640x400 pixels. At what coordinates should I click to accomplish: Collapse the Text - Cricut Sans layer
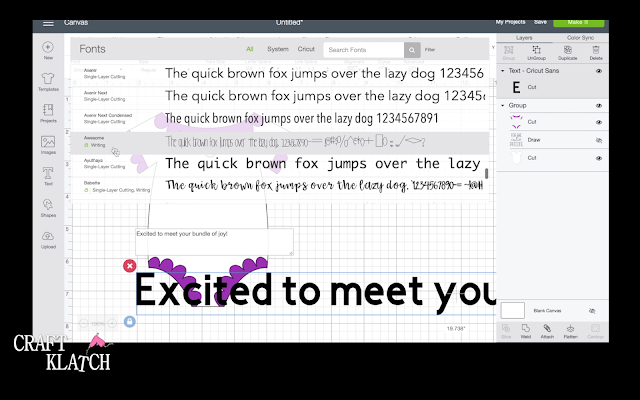(503, 71)
